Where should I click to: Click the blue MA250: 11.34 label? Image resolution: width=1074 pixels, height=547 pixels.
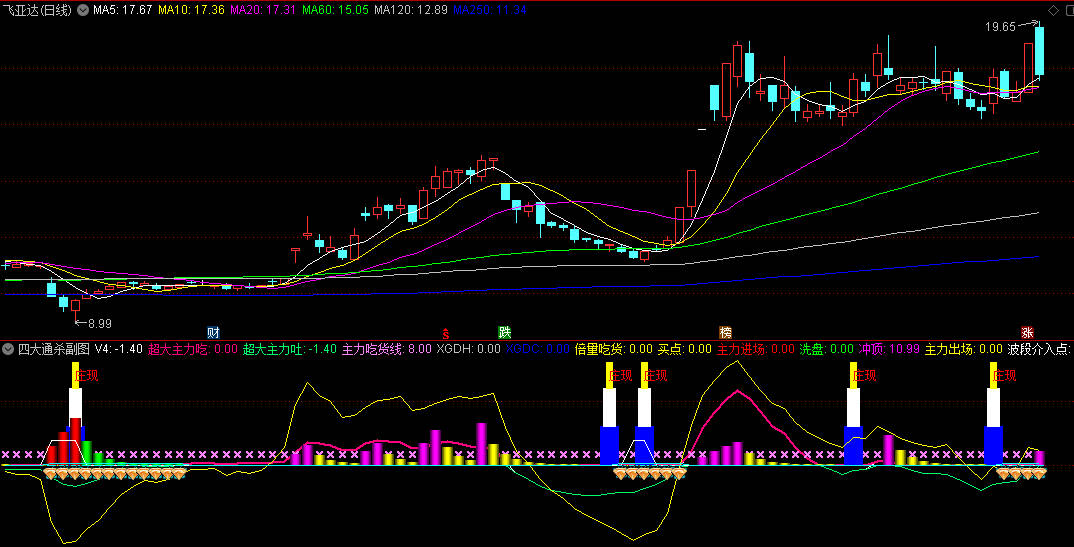pyautogui.click(x=490, y=10)
